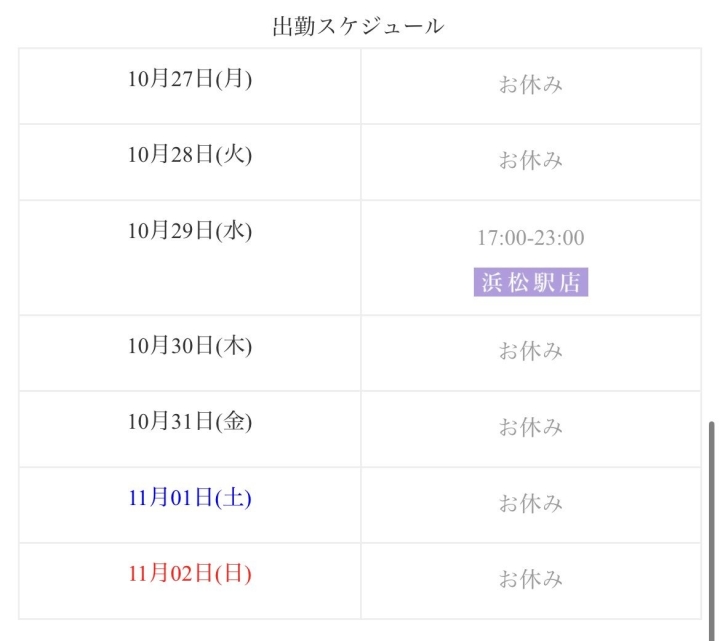Click the 17:00-23:00 shift time
Viewport: 720px width, 641px height.
tap(531, 238)
